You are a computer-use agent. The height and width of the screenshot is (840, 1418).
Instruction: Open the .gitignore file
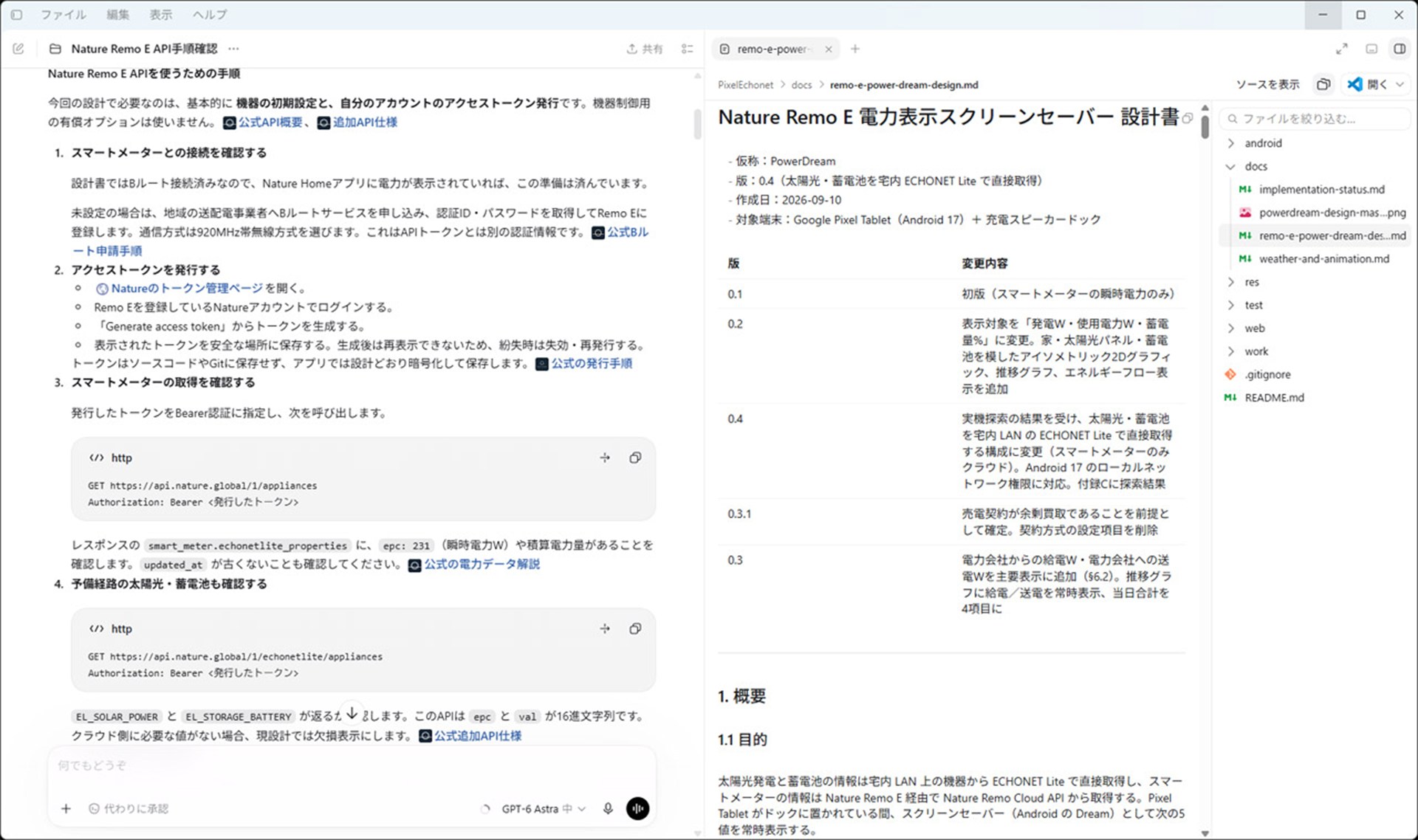click(1315, 374)
